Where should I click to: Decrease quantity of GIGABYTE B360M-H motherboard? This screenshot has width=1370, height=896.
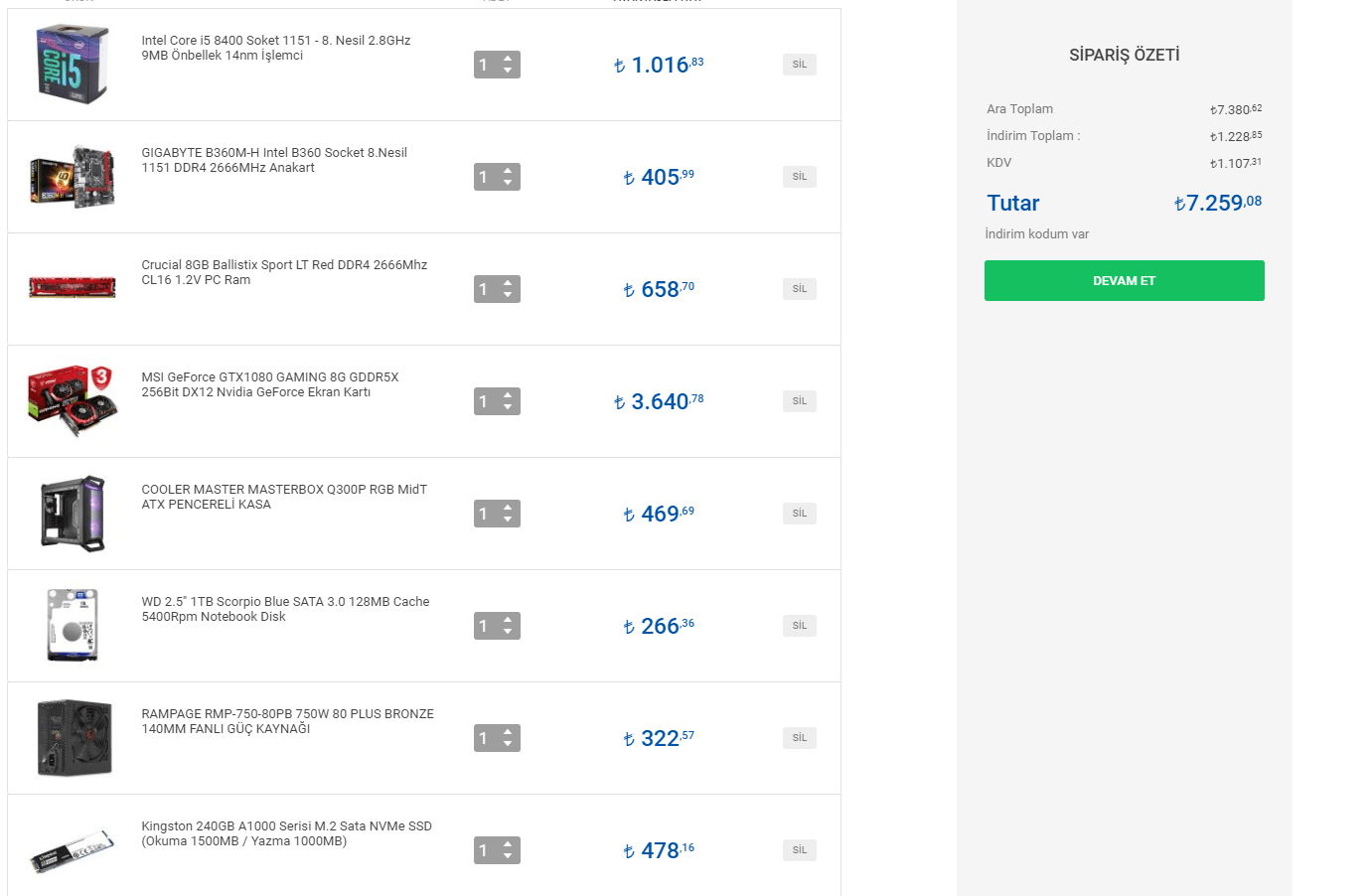(508, 183)
